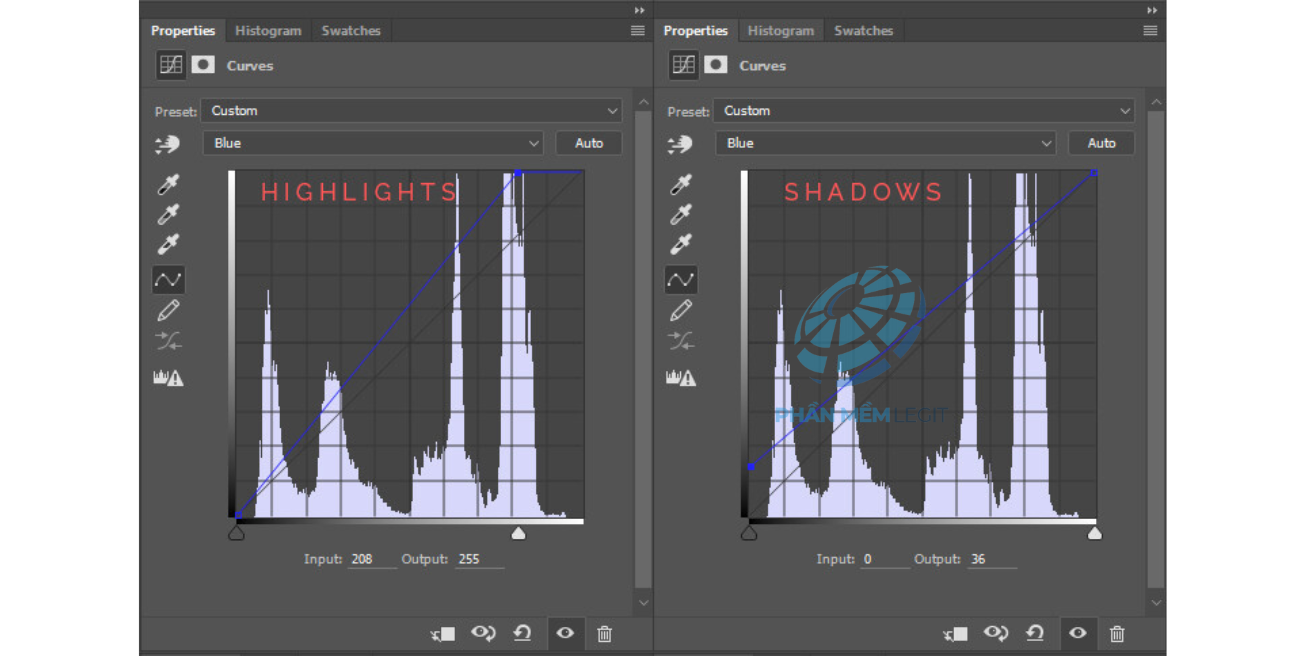Click Auto in the Shadows panel
The image size is (1305, 656).
click(x=1102, y=143)
